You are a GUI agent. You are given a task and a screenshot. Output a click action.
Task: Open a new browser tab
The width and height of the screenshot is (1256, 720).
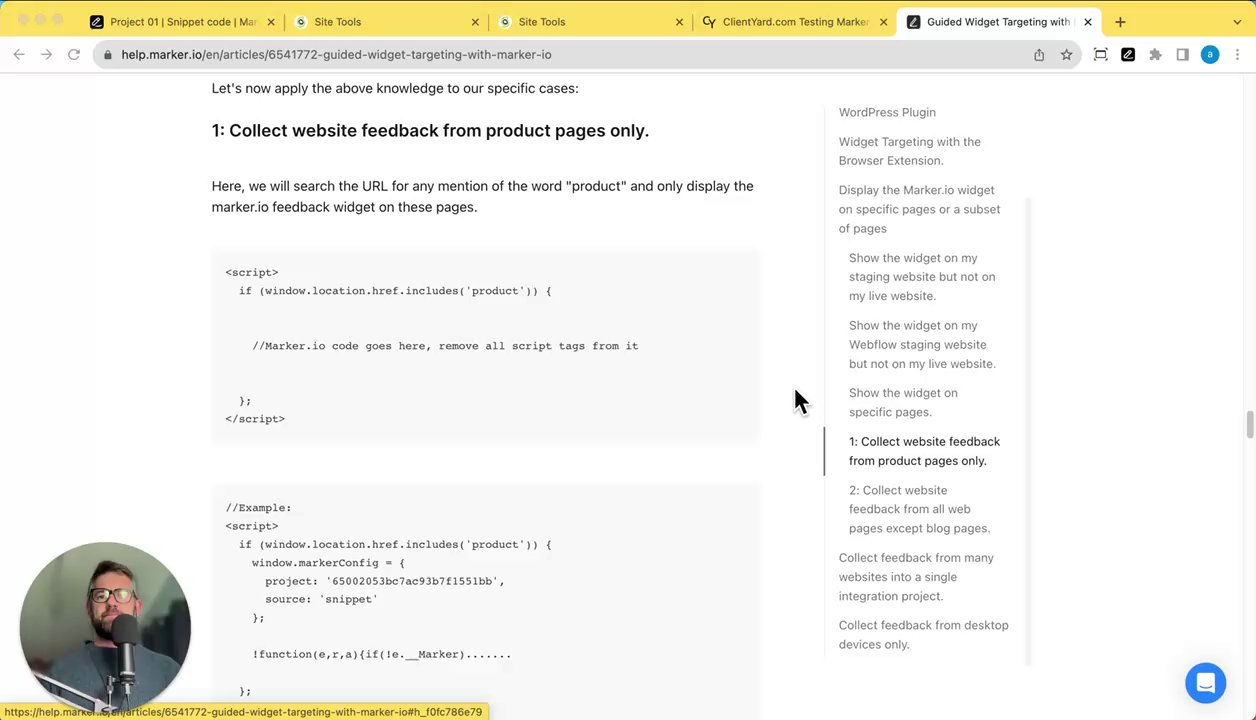(1120, 22)
